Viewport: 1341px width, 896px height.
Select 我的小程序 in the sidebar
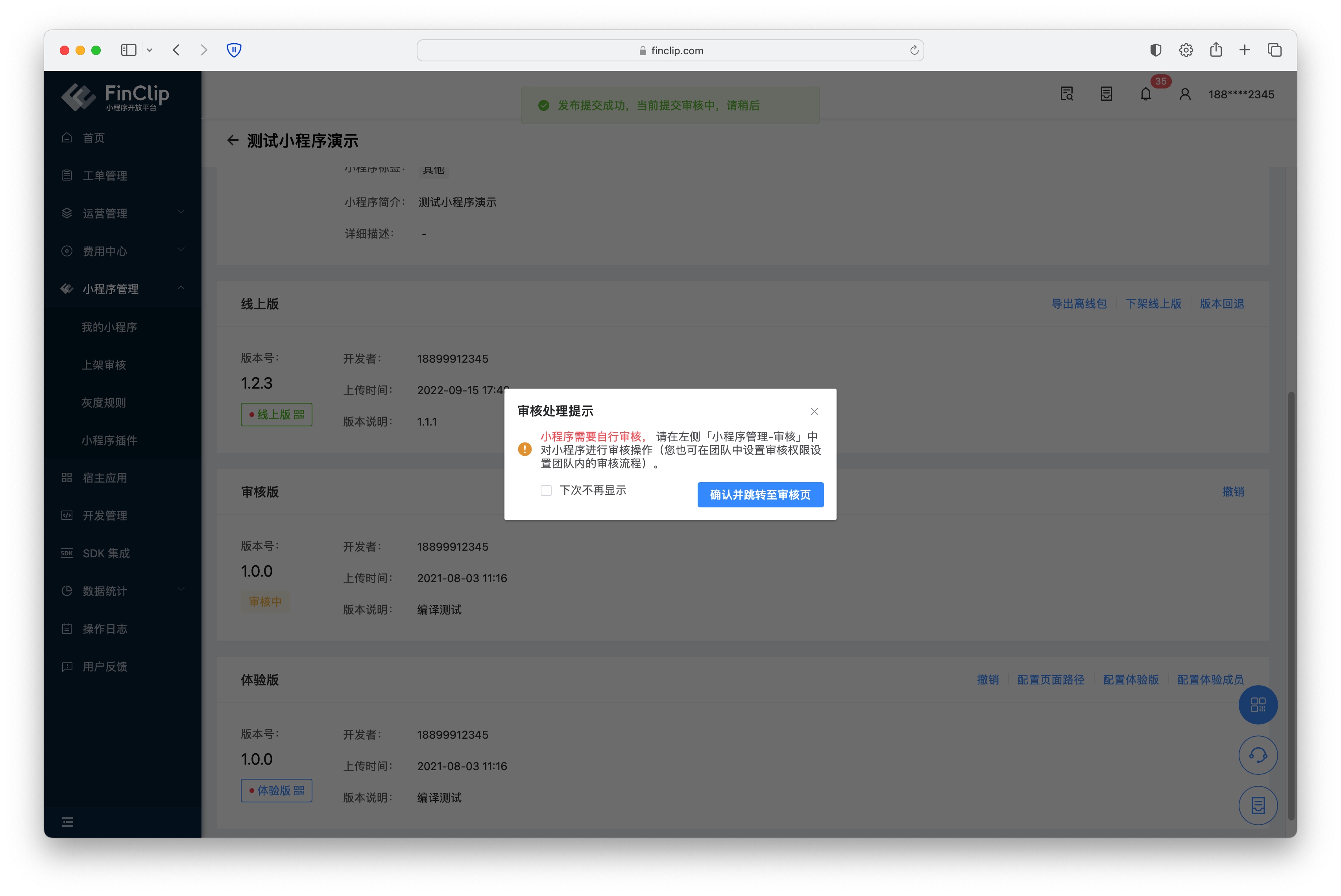point(109,327)
